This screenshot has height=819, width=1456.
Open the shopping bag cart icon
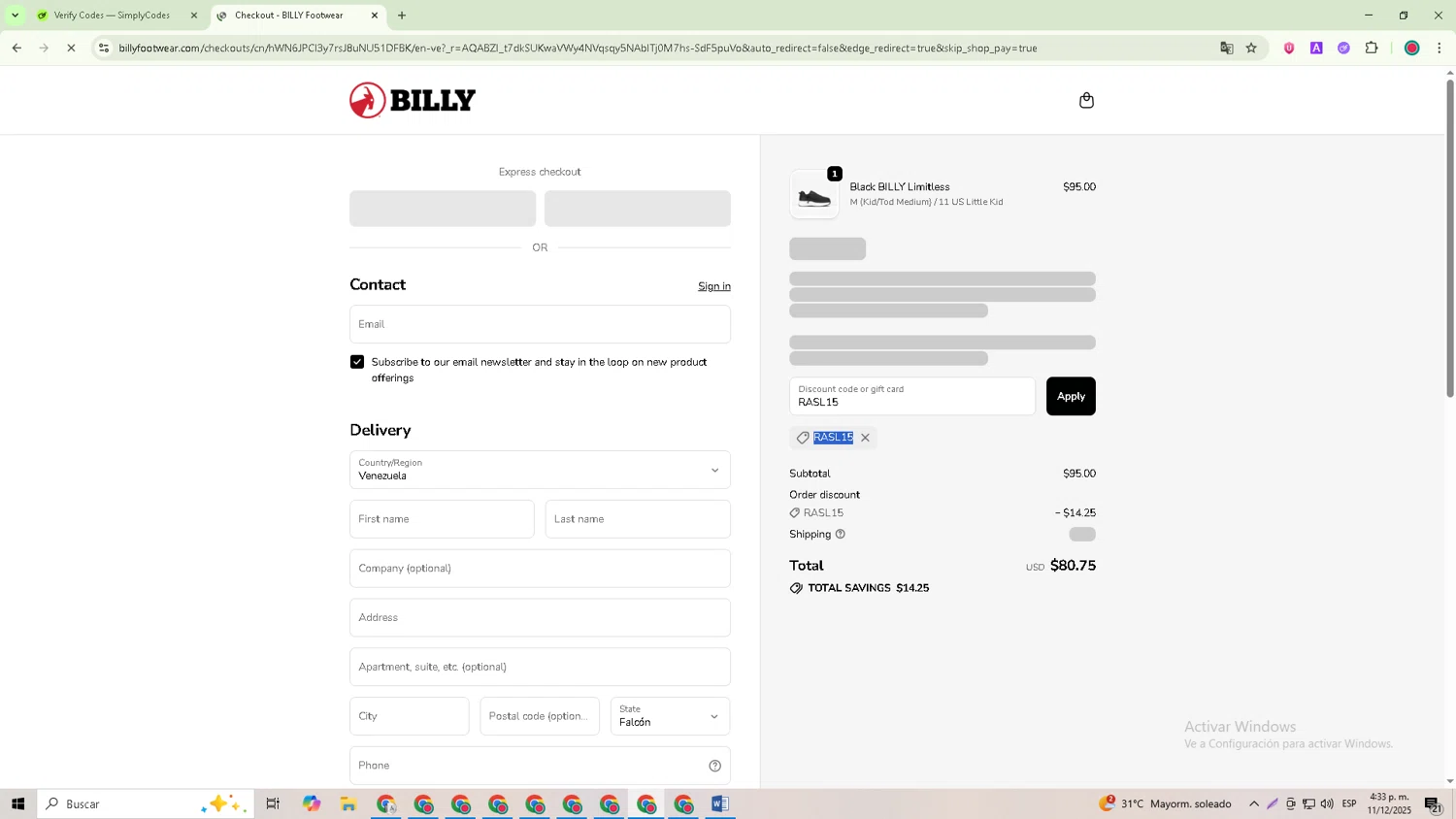click(1086, 100)
